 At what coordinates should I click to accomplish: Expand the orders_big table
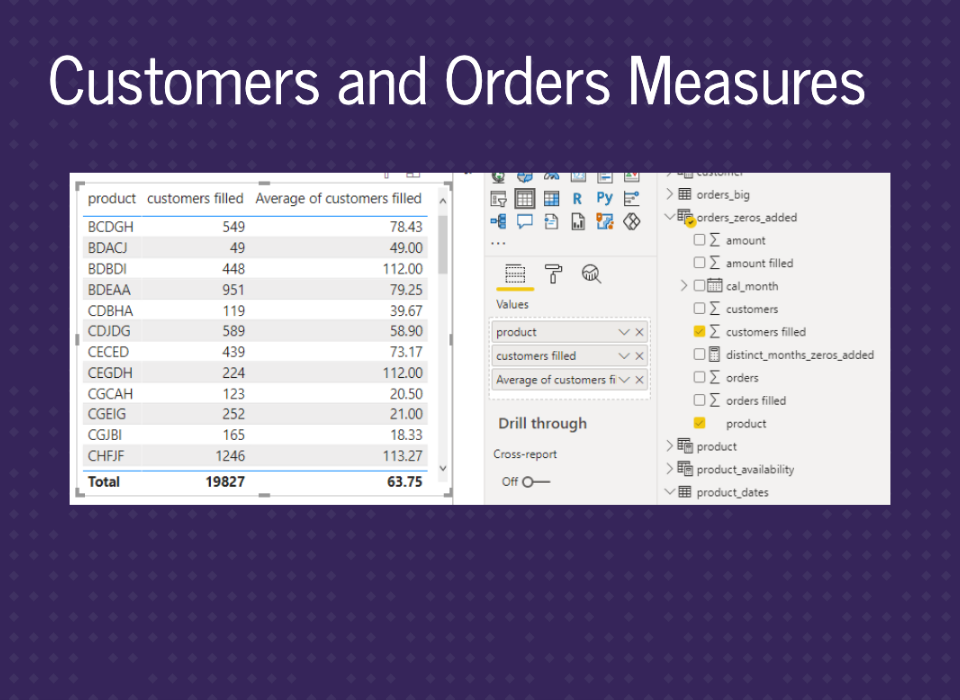[x=670, y=194]
